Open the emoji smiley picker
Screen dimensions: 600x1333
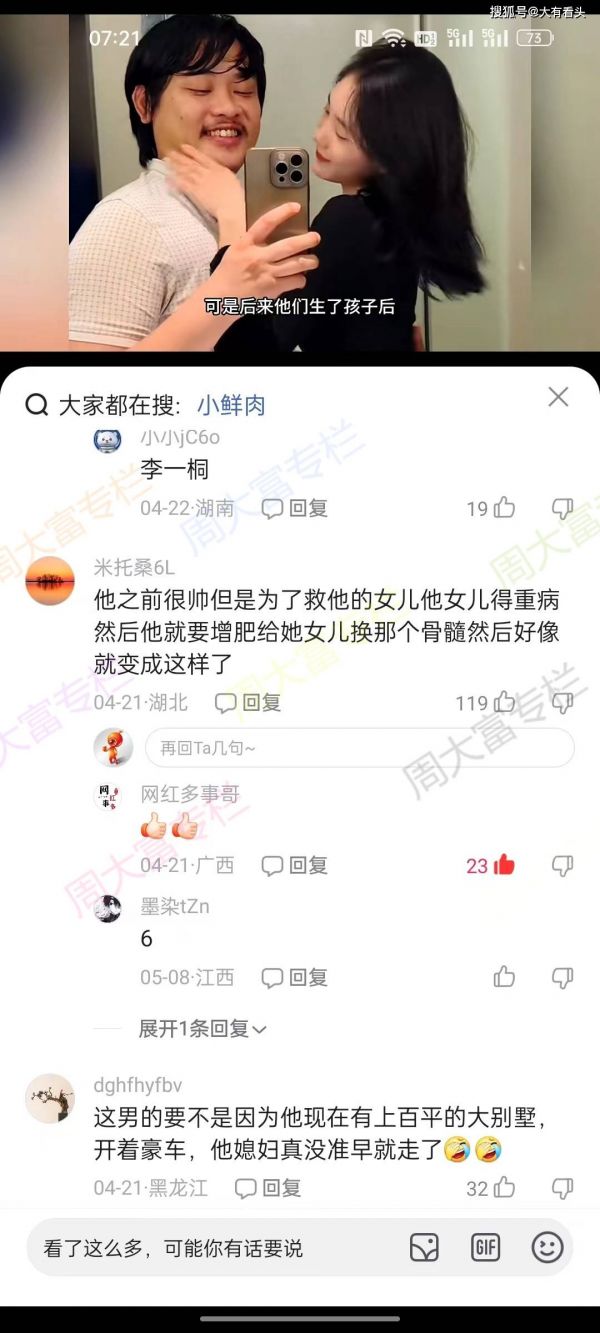547,1247
